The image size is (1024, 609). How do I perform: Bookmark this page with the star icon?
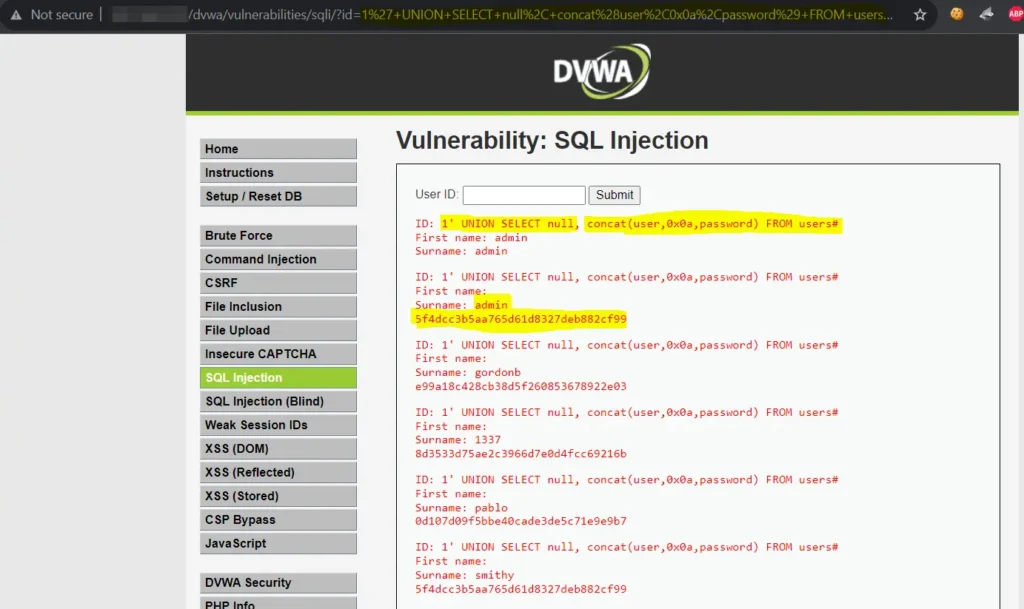(x=920, y=14)
